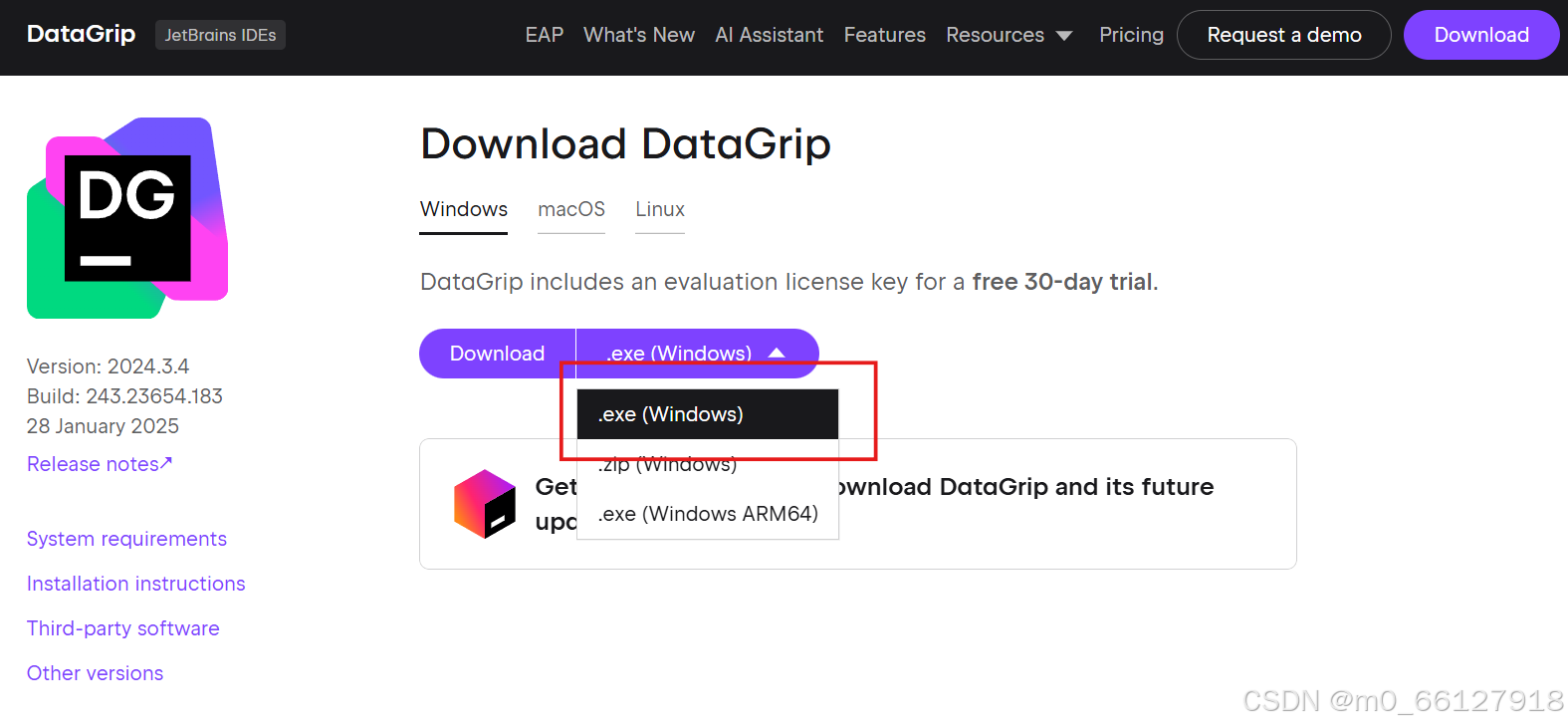Switch to the macOS tab
This screenshot has width=1568, height=728.
571,209
